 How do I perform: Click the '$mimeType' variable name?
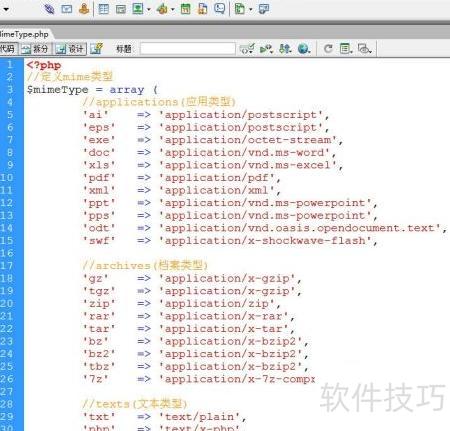pyautogui.click(x=57, y=90)
